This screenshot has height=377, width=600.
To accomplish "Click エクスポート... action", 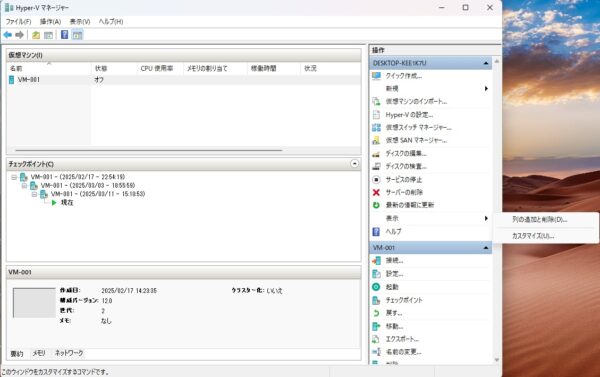I will (402, 339).
